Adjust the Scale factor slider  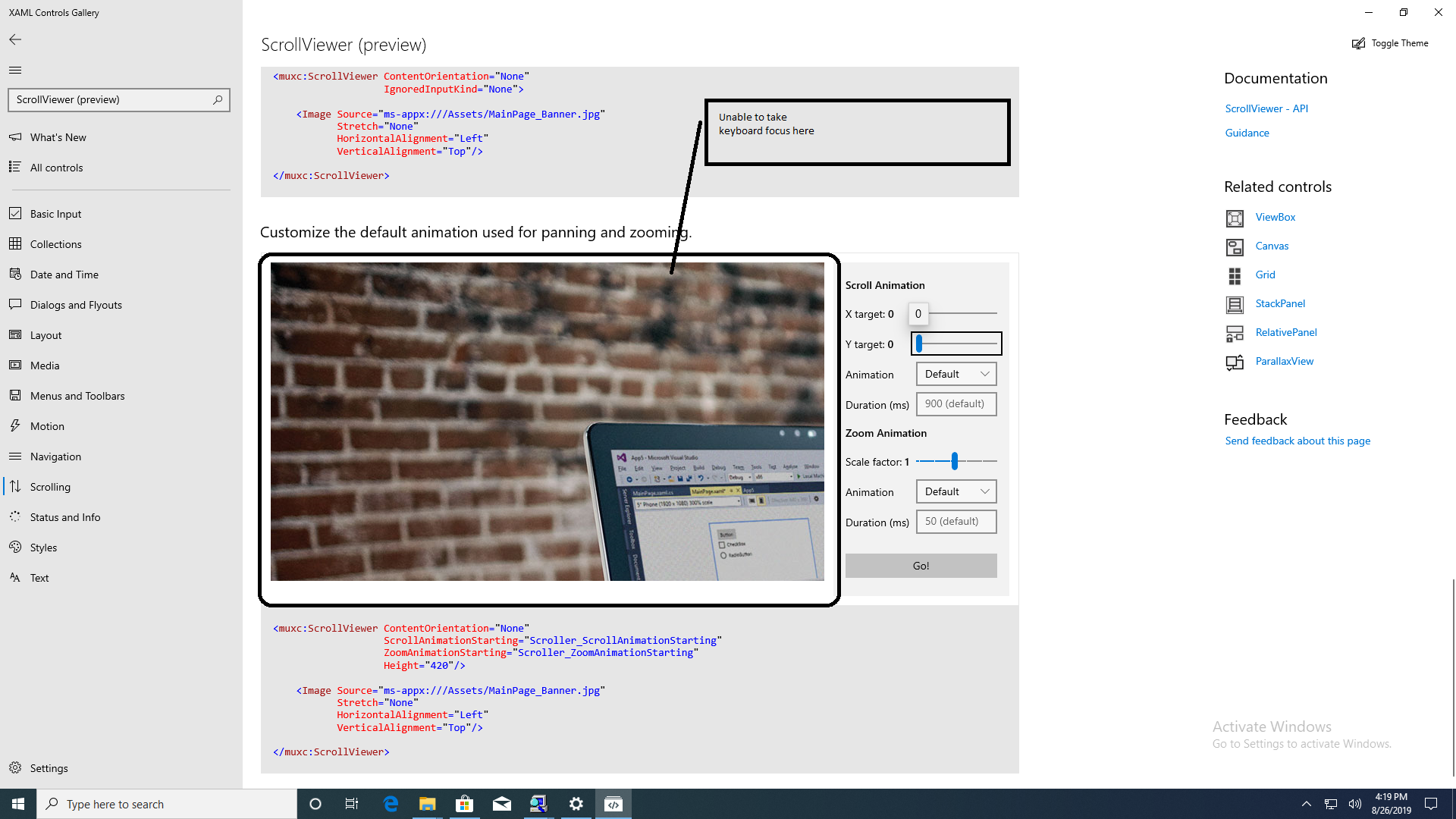954,461
